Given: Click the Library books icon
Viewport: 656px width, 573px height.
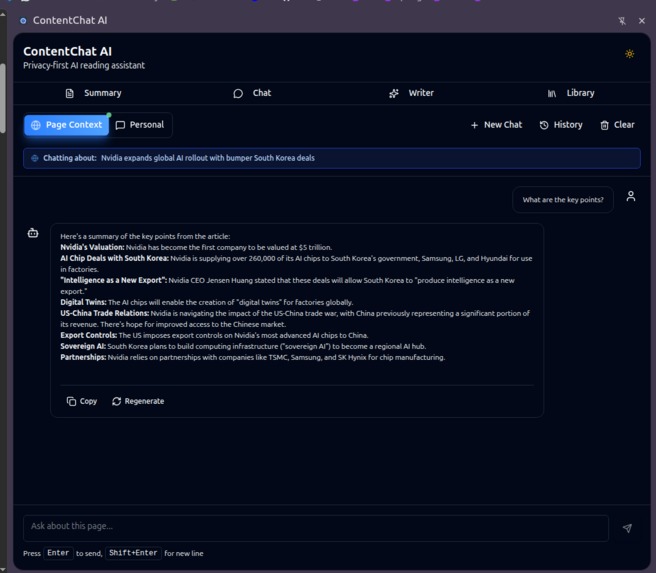Looking at the screenshot, I should [x=552, y=93].
